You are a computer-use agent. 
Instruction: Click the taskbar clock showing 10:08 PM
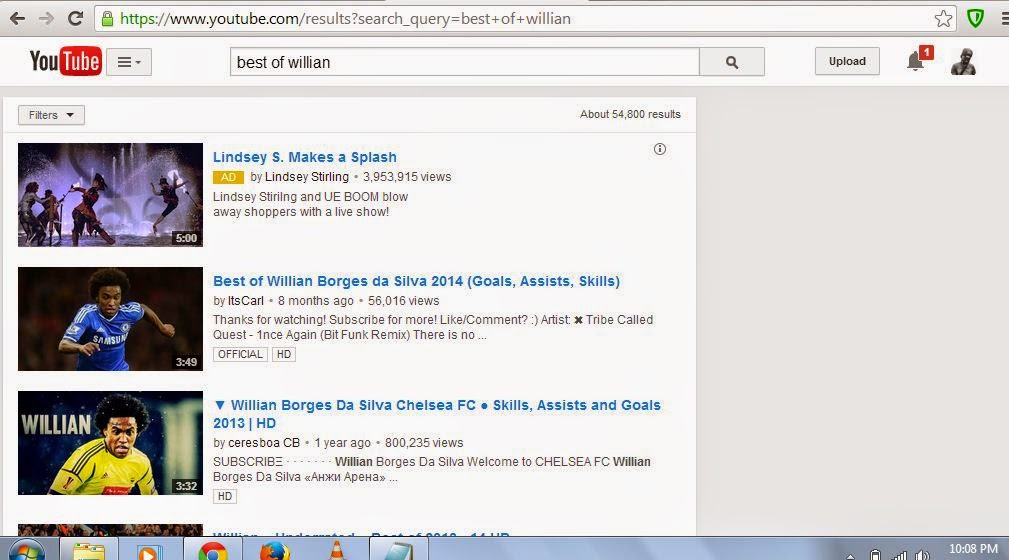point(973,549)
